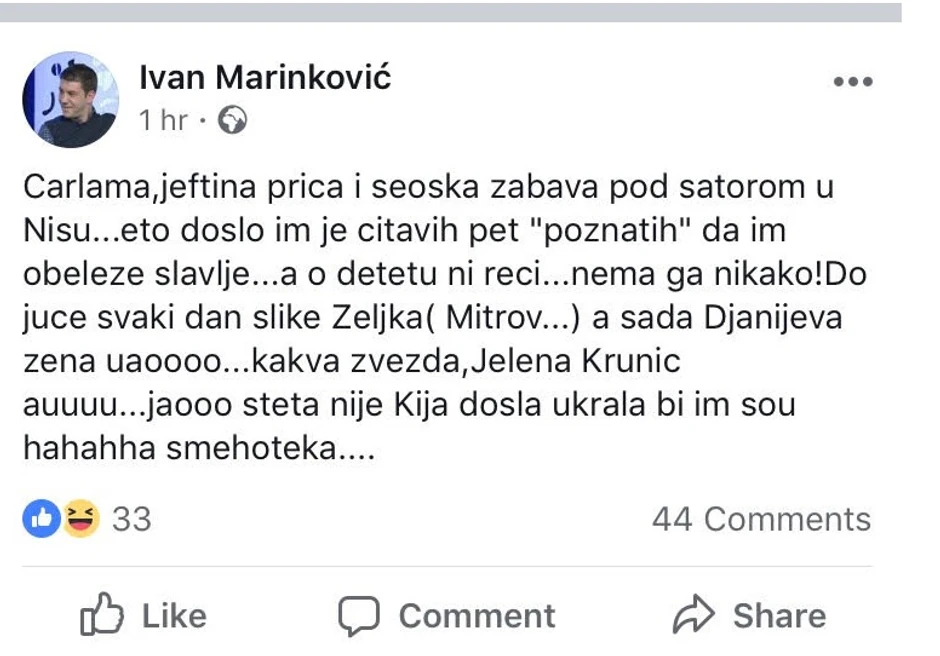The image size is (940, 656).
Task: Open the 44 Comments link
Action: coord(761,519)
